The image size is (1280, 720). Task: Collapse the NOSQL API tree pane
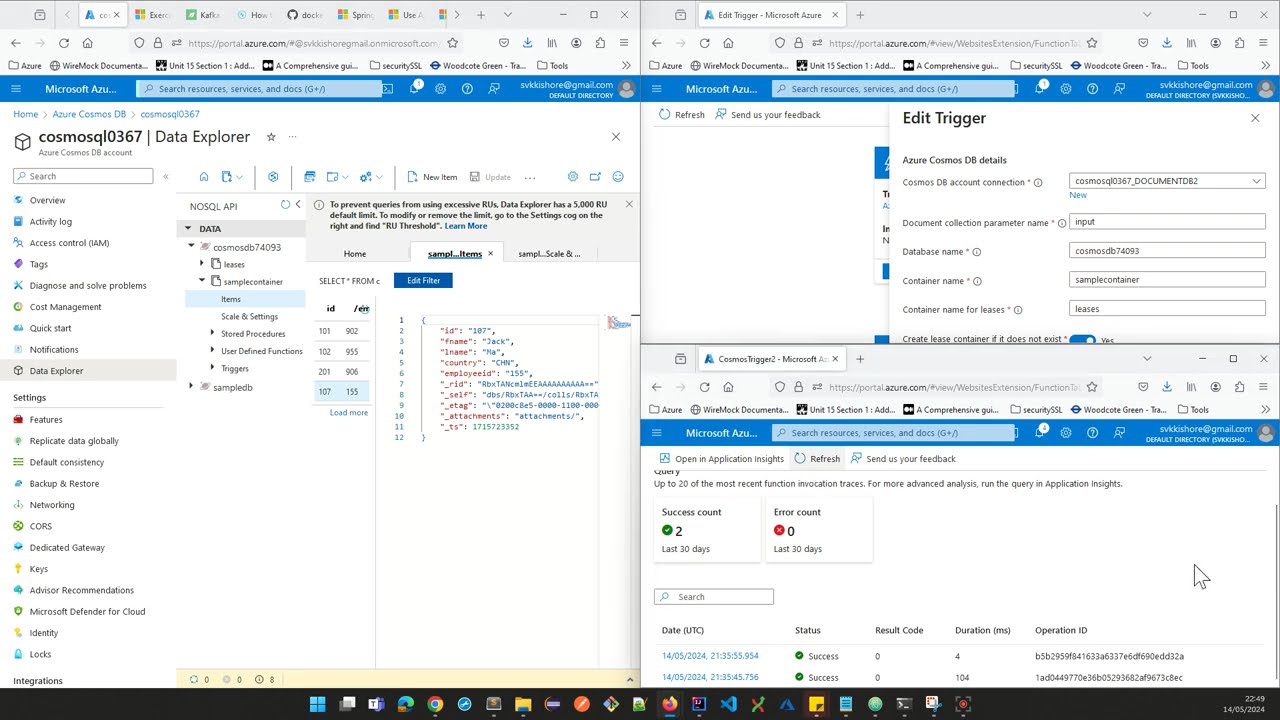click(297, 205)
